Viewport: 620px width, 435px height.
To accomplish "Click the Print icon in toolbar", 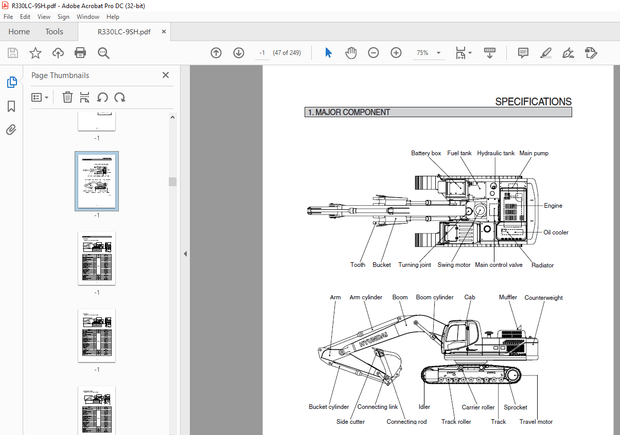I will (x=80, y=53).
